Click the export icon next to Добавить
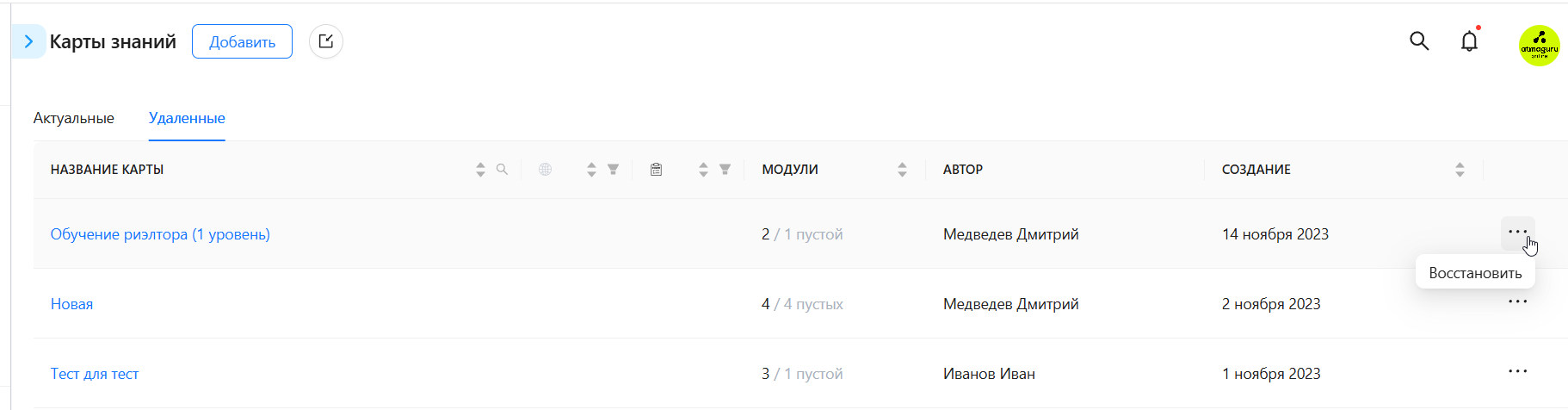This screenshot has height=410, width=1568. (326, 41)
